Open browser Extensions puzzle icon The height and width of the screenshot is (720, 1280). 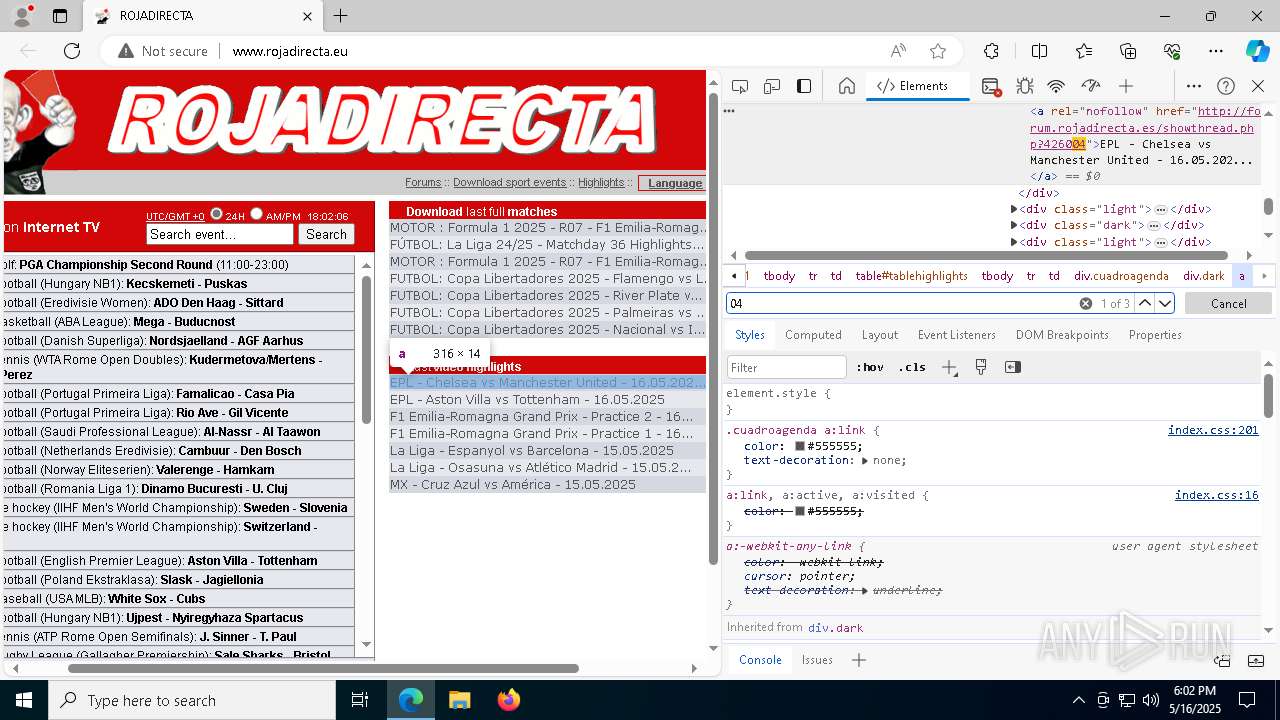(991, 51)
